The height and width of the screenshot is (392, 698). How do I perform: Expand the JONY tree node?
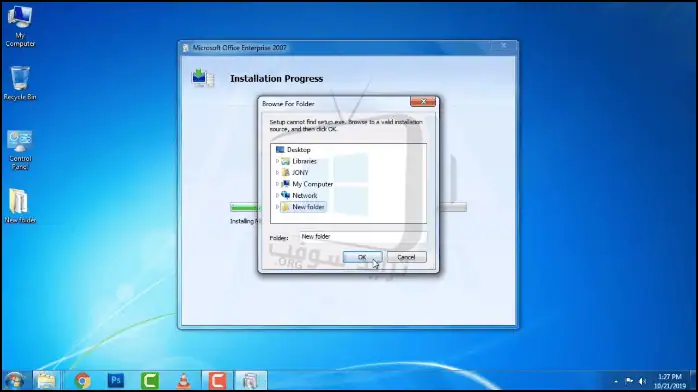(x=277, y=173)
